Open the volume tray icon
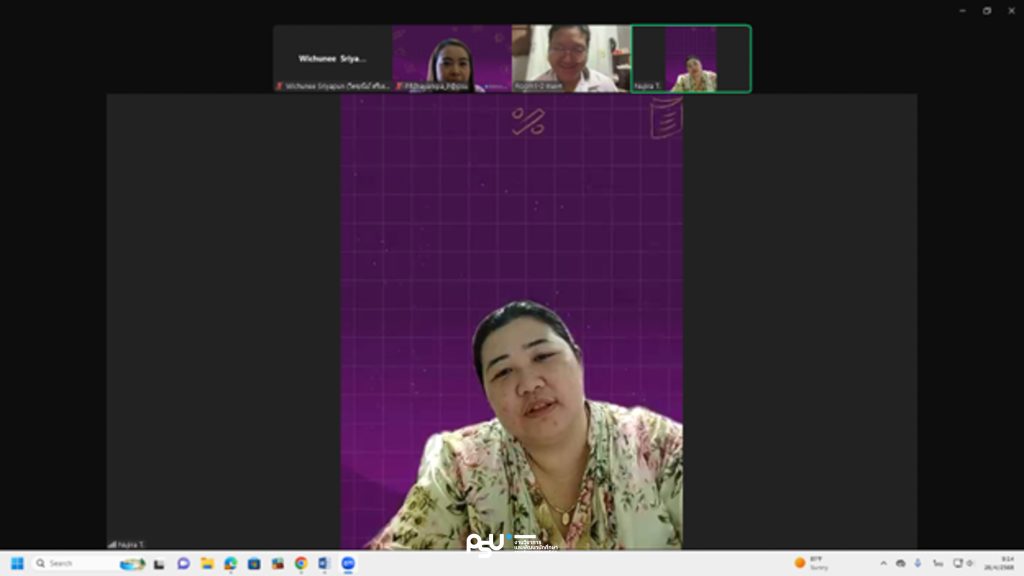The height and width of the screenshot is (576, 1024). pyautogui.click(x=970, y=563)
